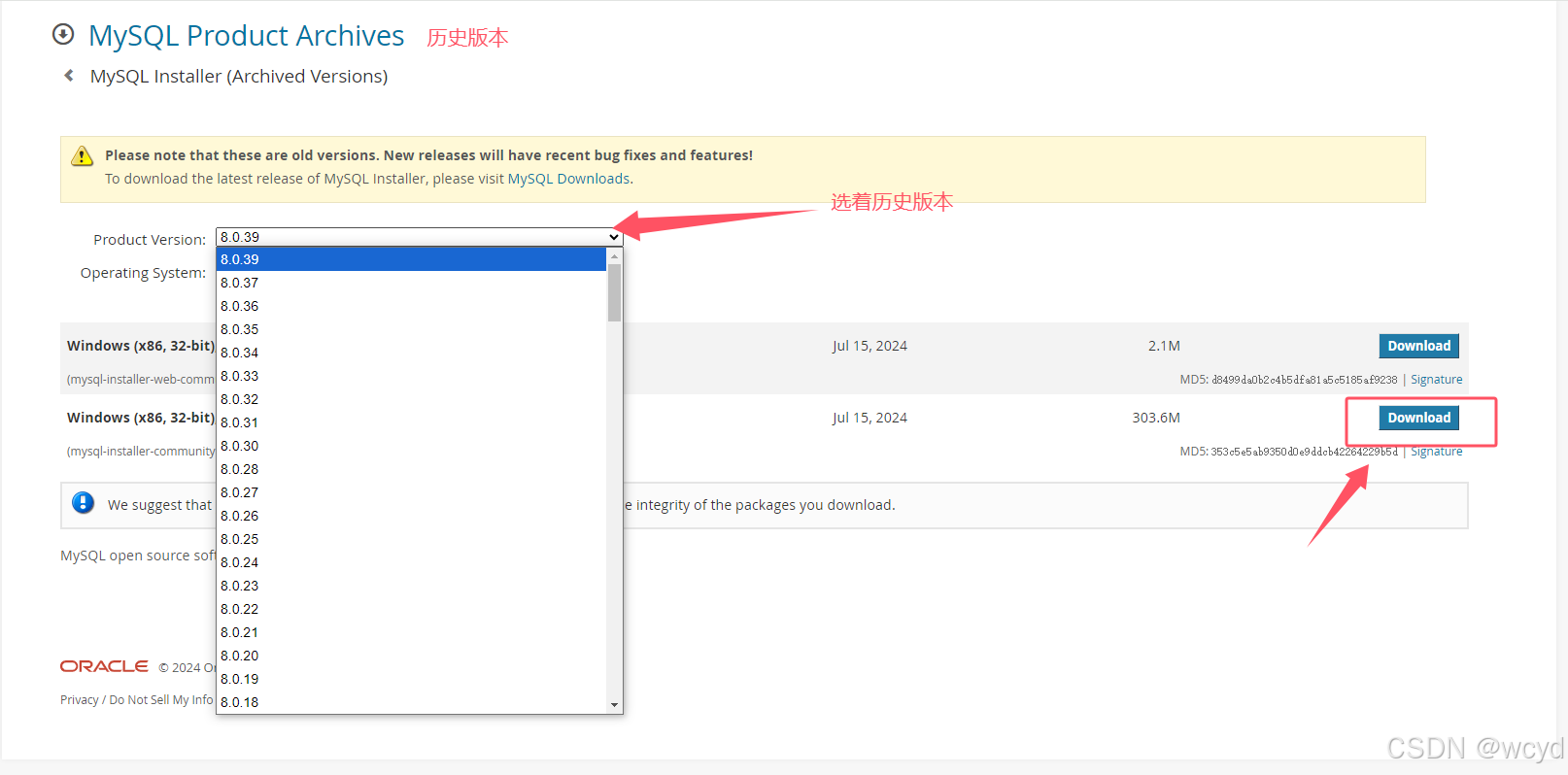Click the yellow warning triangle icon
Viewport: 1568px width, 775px height.
pyautogui.click(x=83, y=155)
